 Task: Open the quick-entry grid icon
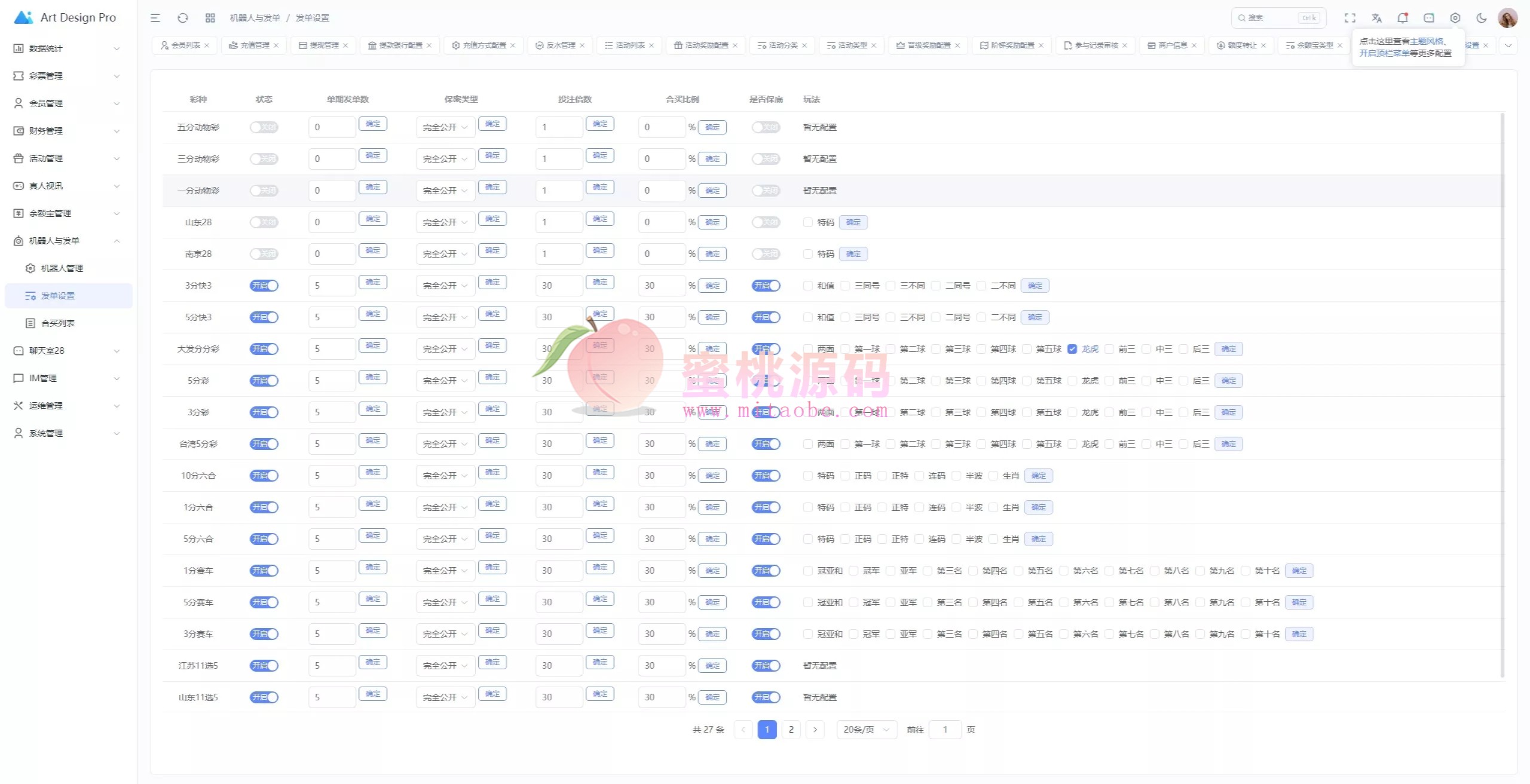point(210,18)
